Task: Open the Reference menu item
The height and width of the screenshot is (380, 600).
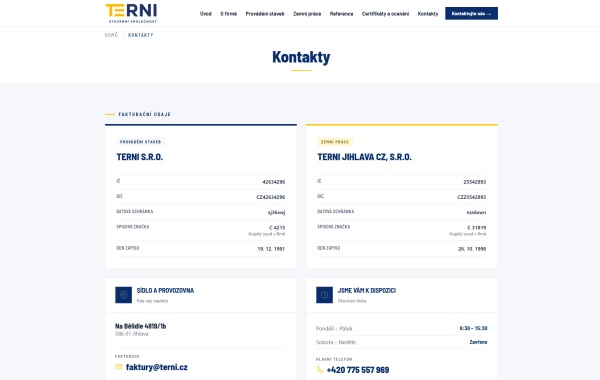Action: pyautogui.click(x=341, y=14)
